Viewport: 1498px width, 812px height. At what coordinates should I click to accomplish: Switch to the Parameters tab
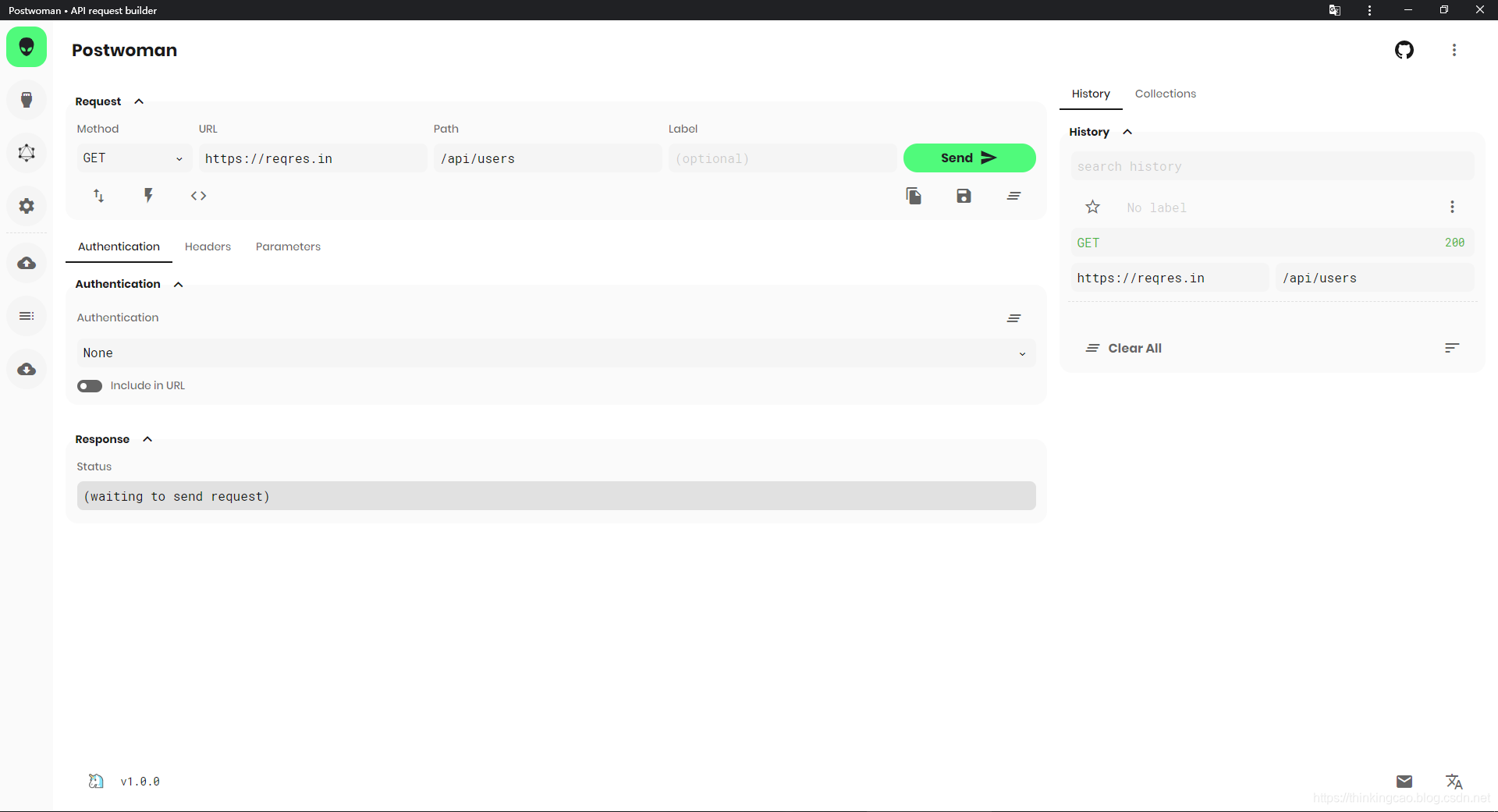click(288, 246)
